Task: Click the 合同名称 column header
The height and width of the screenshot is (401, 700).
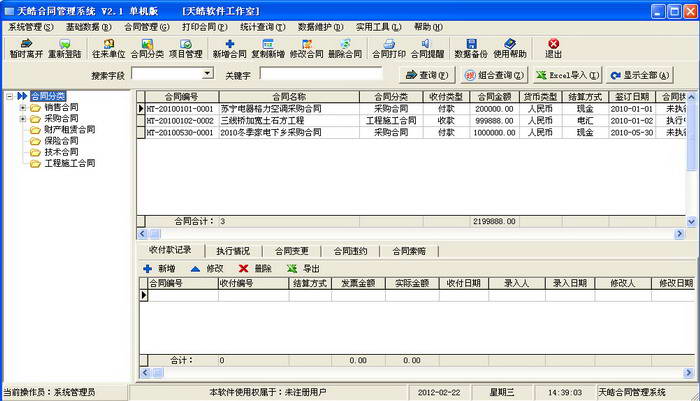Action: tap(289, 97)
